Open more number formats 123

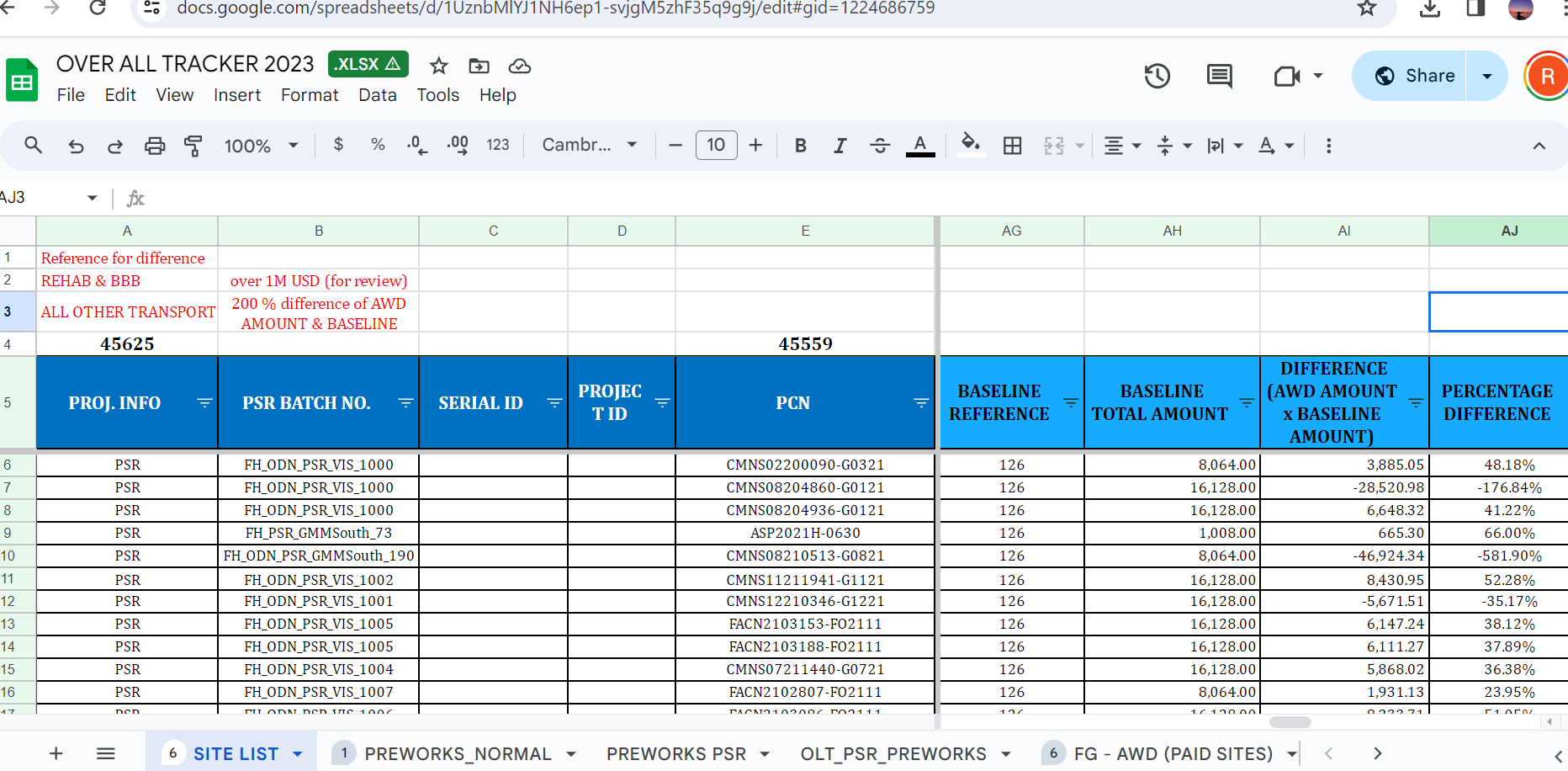(498, 145)
